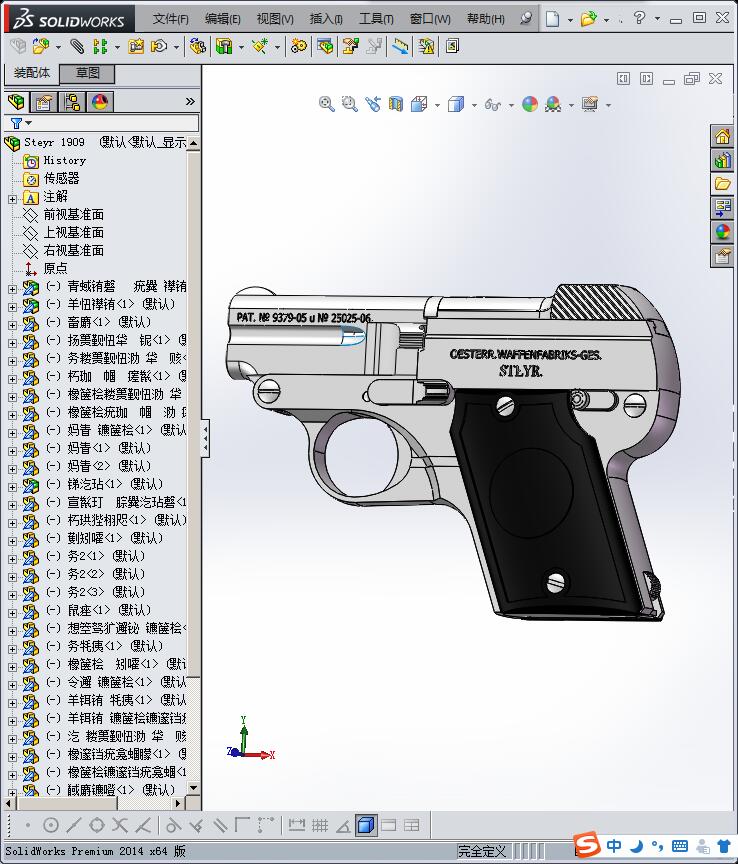Image resolution: width=738 pixels, height=864 pixels.
Task: Open the FeatureManager design tree tab
Action: [x=16, y=101]
